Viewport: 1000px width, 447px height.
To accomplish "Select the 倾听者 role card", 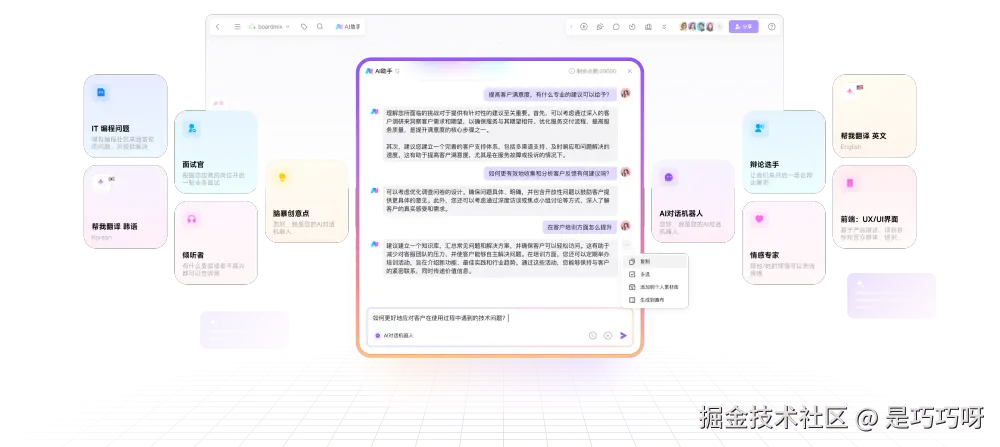I will [216, 243].
